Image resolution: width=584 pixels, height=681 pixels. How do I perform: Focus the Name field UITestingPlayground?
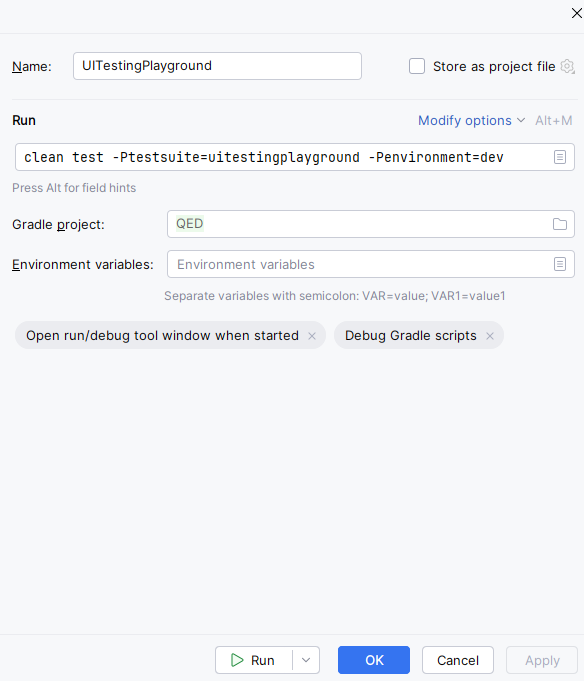pyautogui.click(x=217, y=66)
